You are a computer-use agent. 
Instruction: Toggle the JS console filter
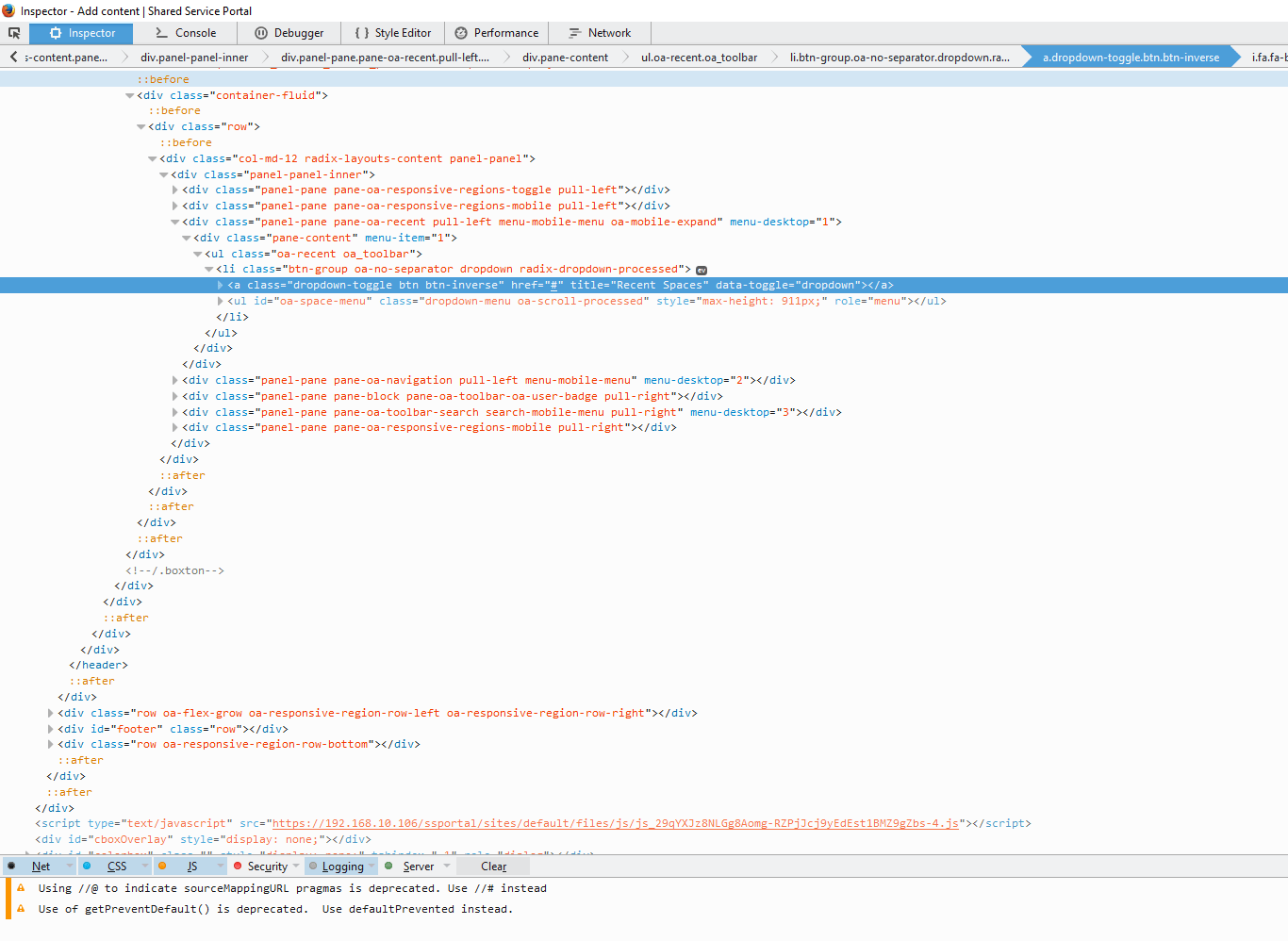point(184,867)
